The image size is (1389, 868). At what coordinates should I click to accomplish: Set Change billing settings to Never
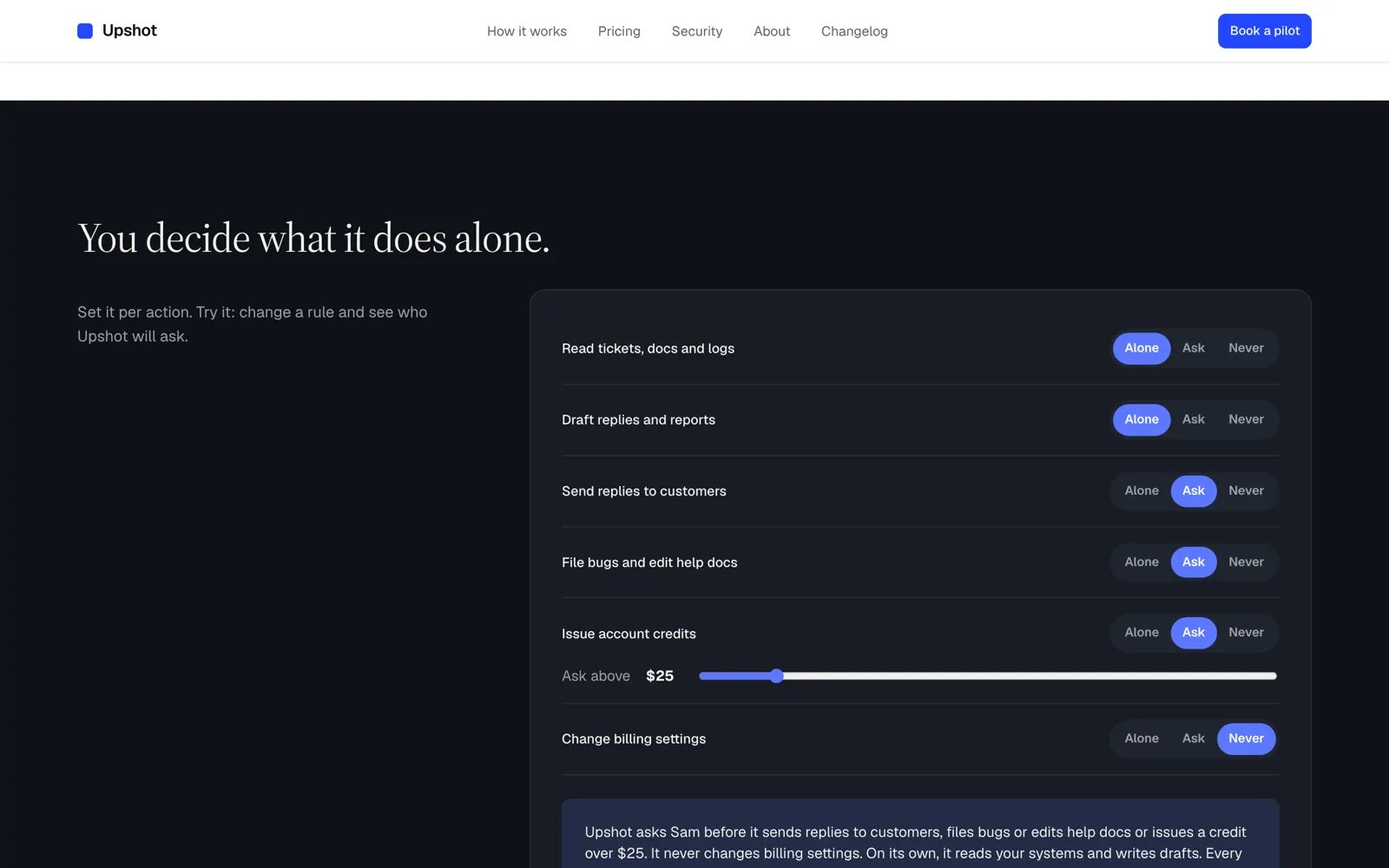point(1246,739)
